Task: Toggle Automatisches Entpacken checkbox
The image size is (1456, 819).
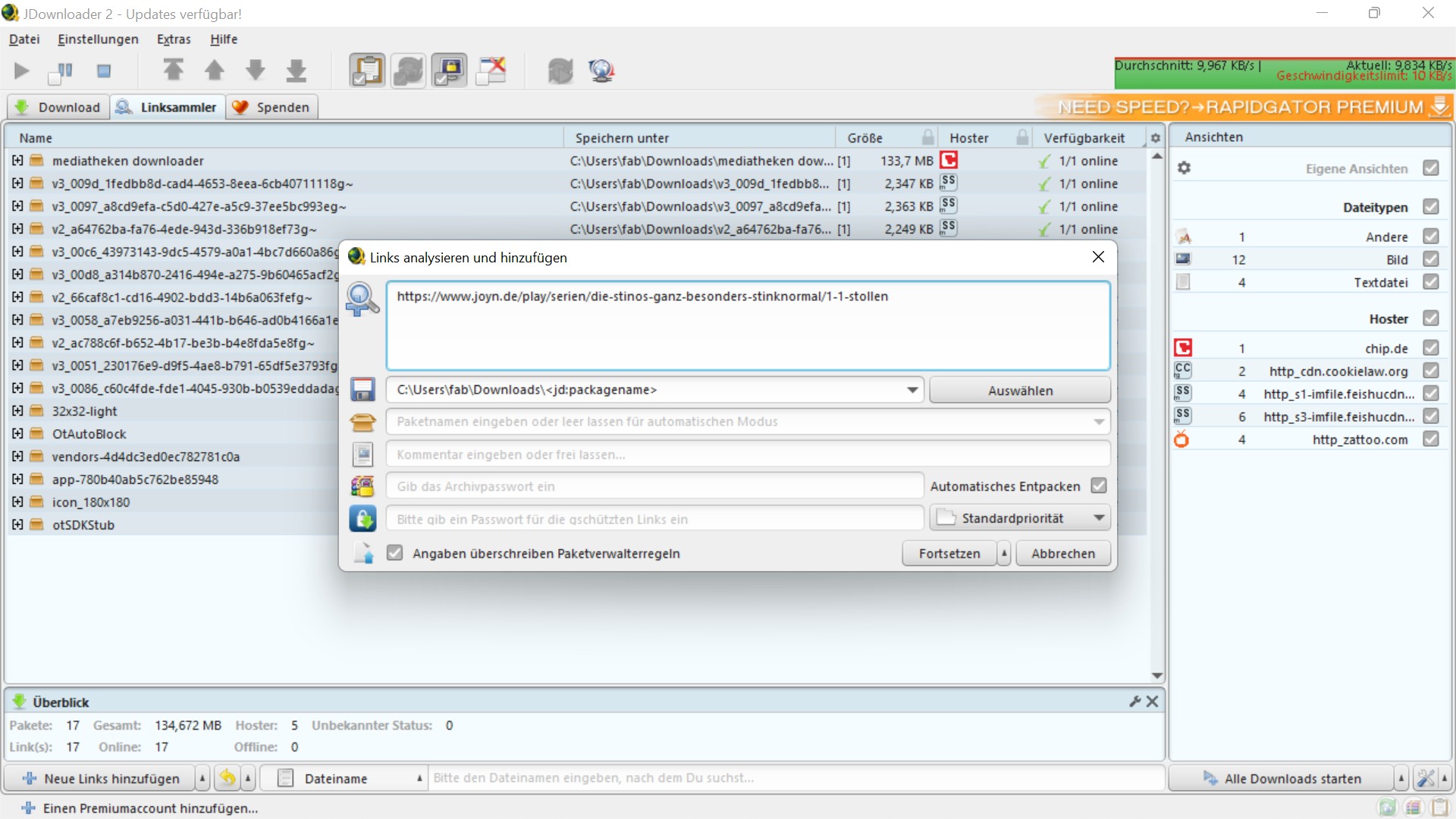Action: coord(1099,485)
